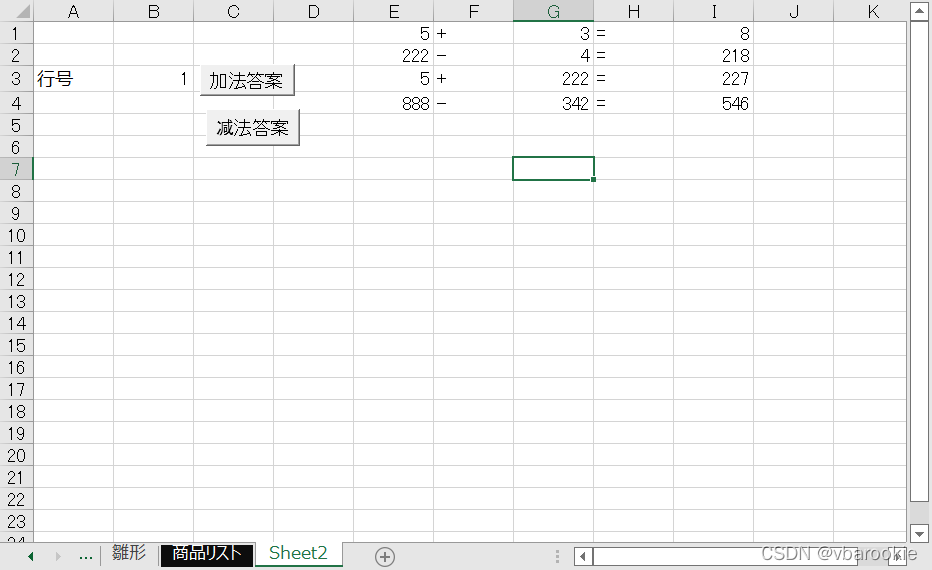Screen dimensions: 932x570
Task: Click the 减法答案 button
Action: coord(253,127)
